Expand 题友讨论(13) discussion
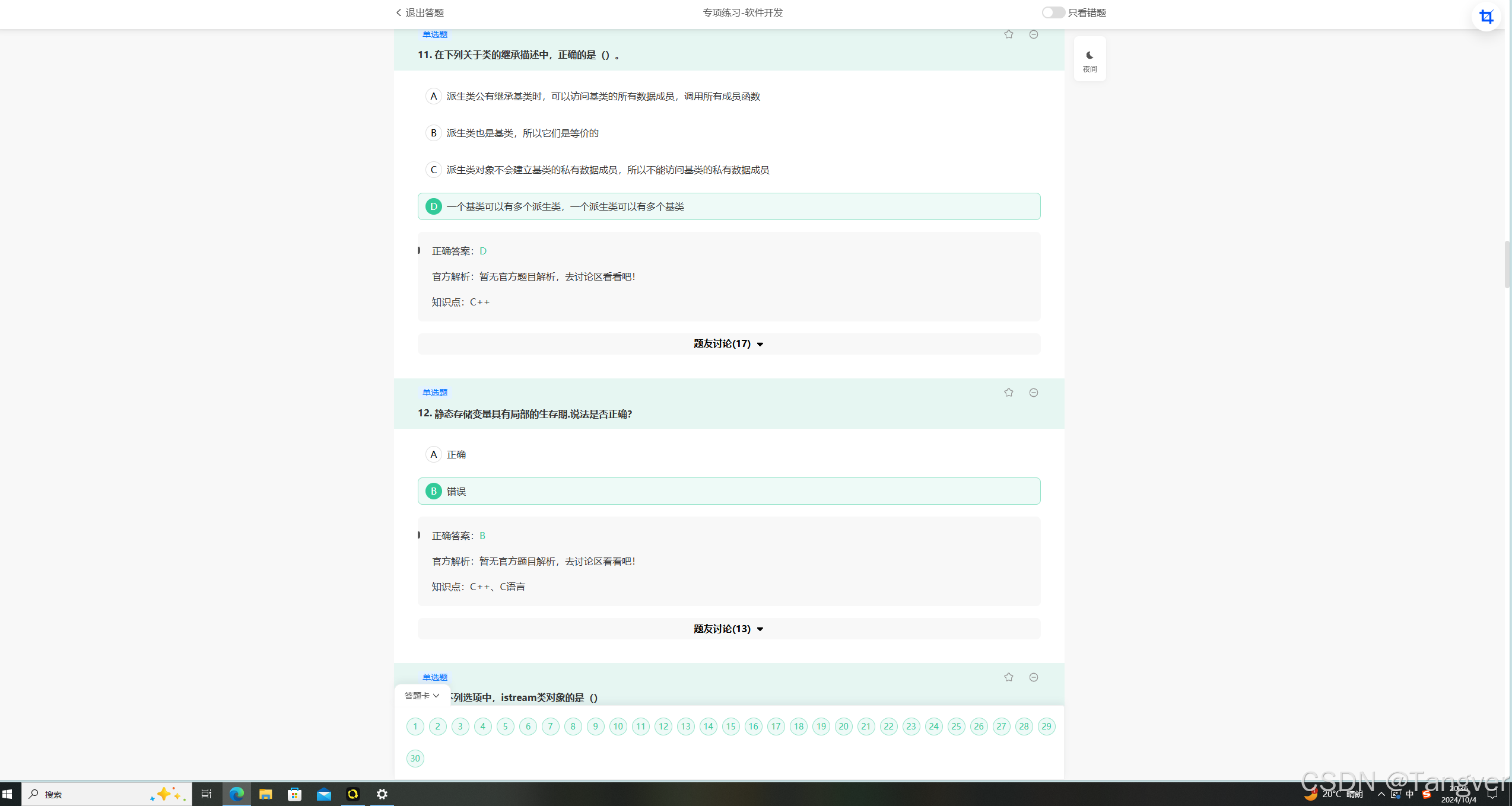Screen dimensions: 1512x806 (729, 629)
